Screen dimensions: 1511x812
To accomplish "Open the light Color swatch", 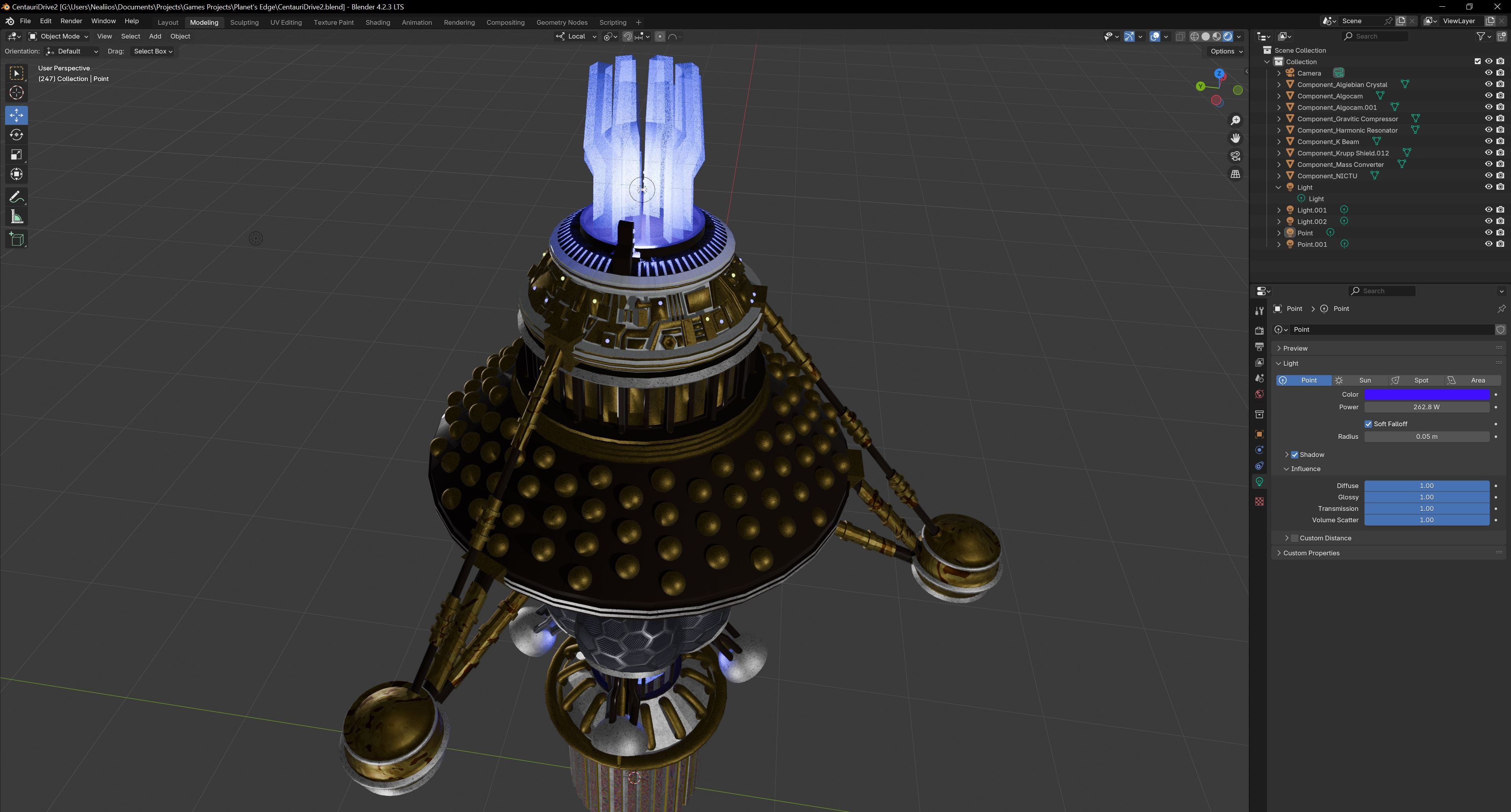I will (x=1426, y=394).
